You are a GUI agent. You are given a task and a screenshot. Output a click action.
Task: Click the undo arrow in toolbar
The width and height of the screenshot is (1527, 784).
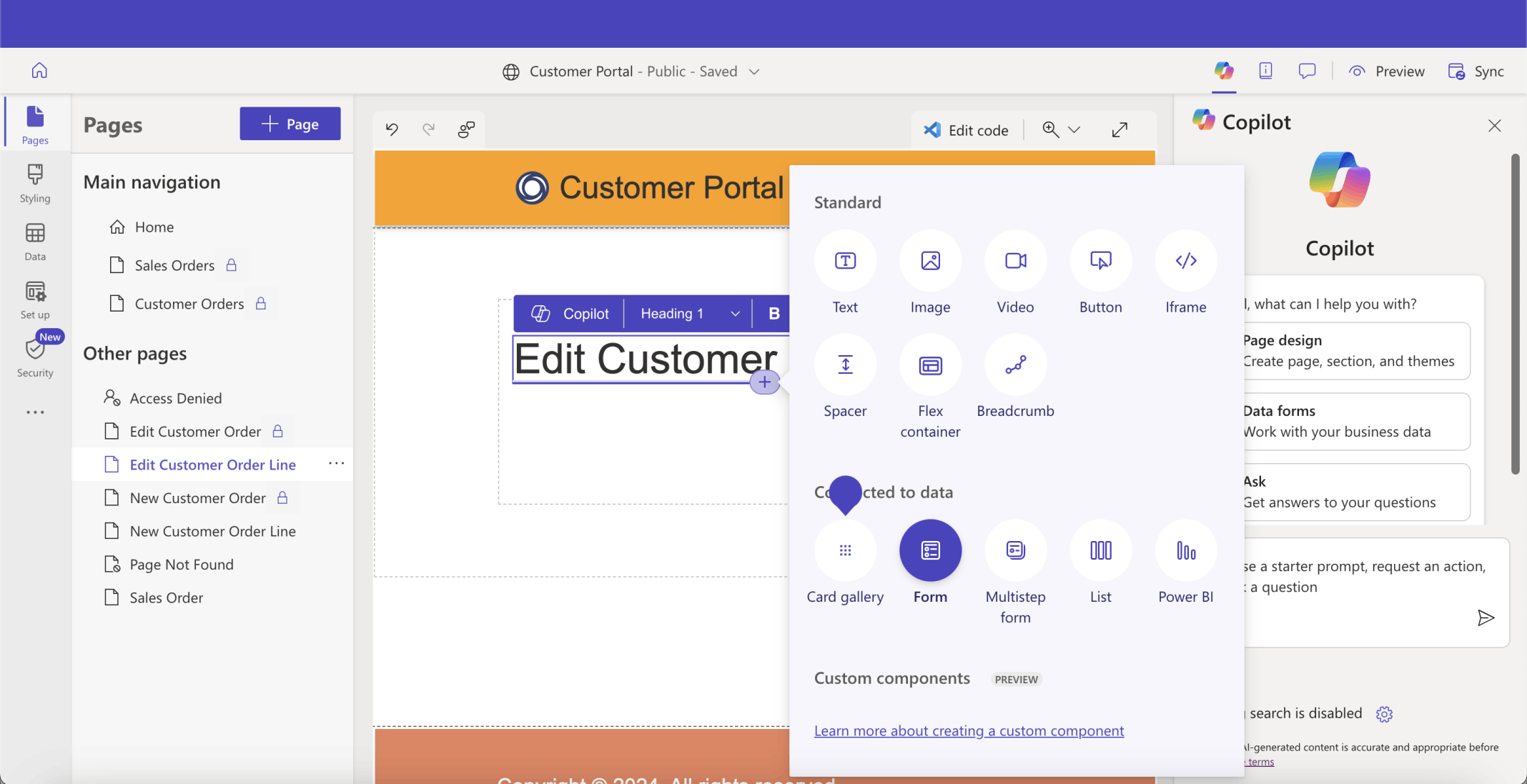pyautogui.click(x=392, y=129)
